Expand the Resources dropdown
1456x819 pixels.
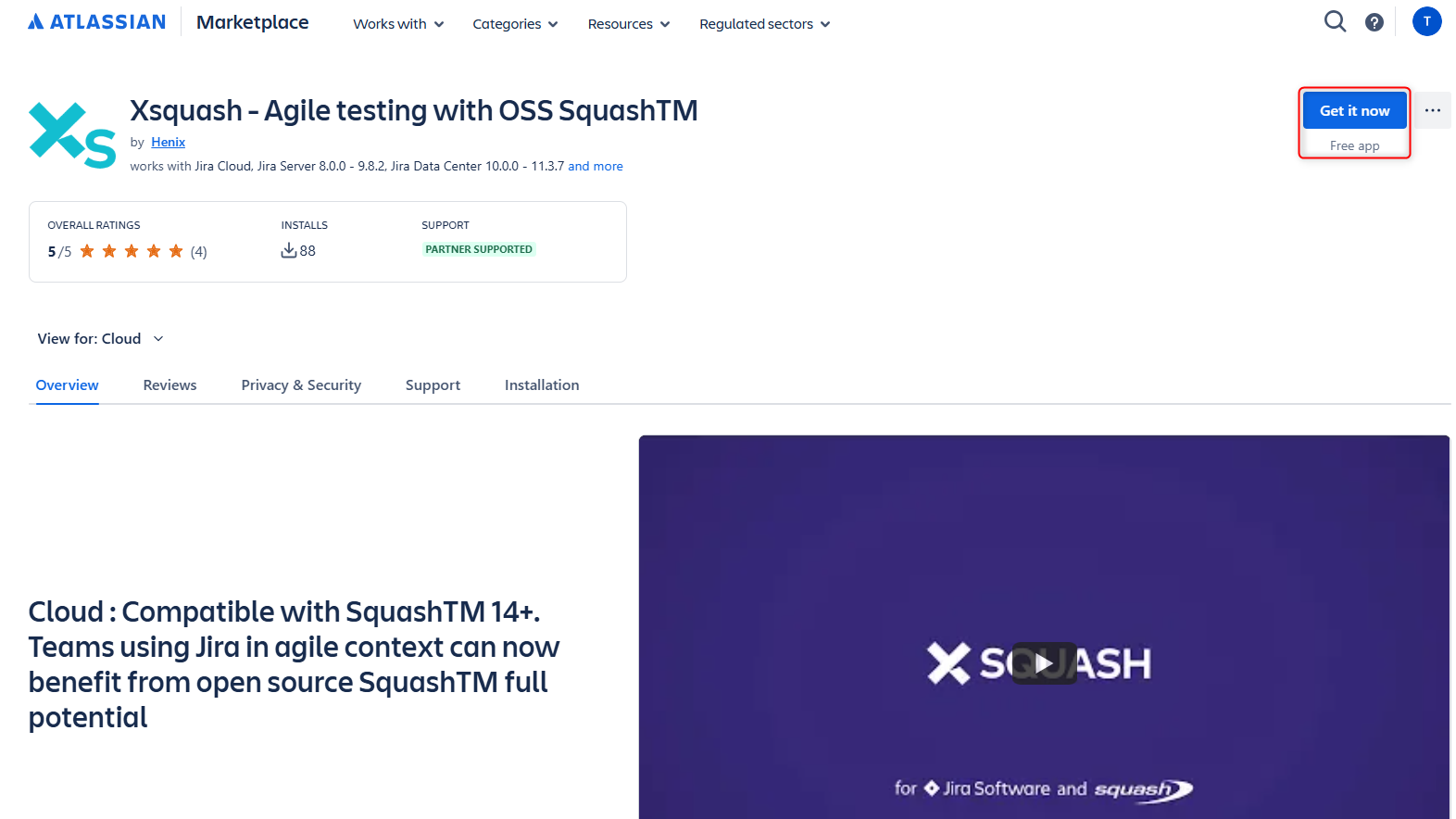coord(629,24)
